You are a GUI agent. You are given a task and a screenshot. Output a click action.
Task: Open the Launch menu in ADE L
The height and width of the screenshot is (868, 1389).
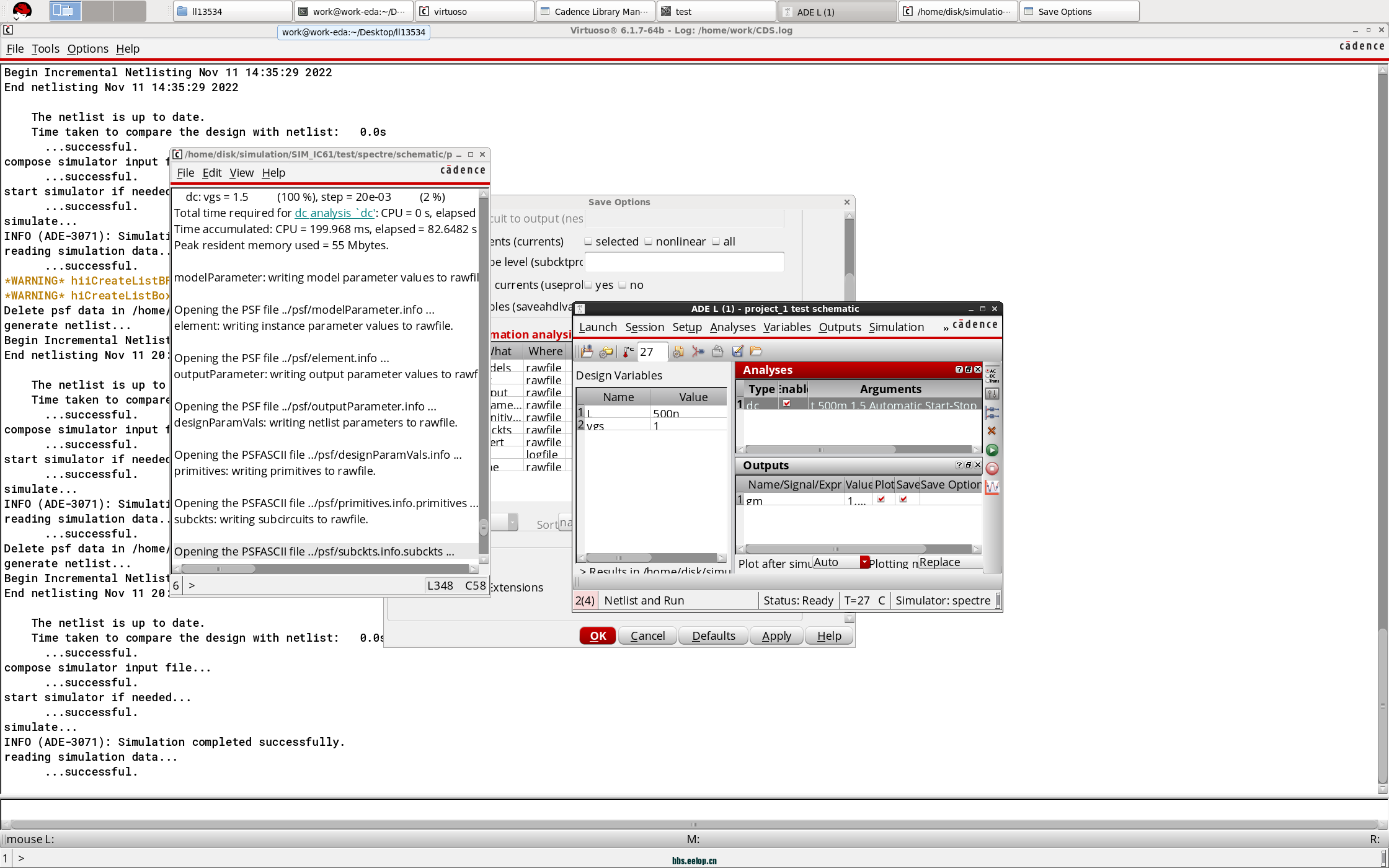click(x=598, y=327)
